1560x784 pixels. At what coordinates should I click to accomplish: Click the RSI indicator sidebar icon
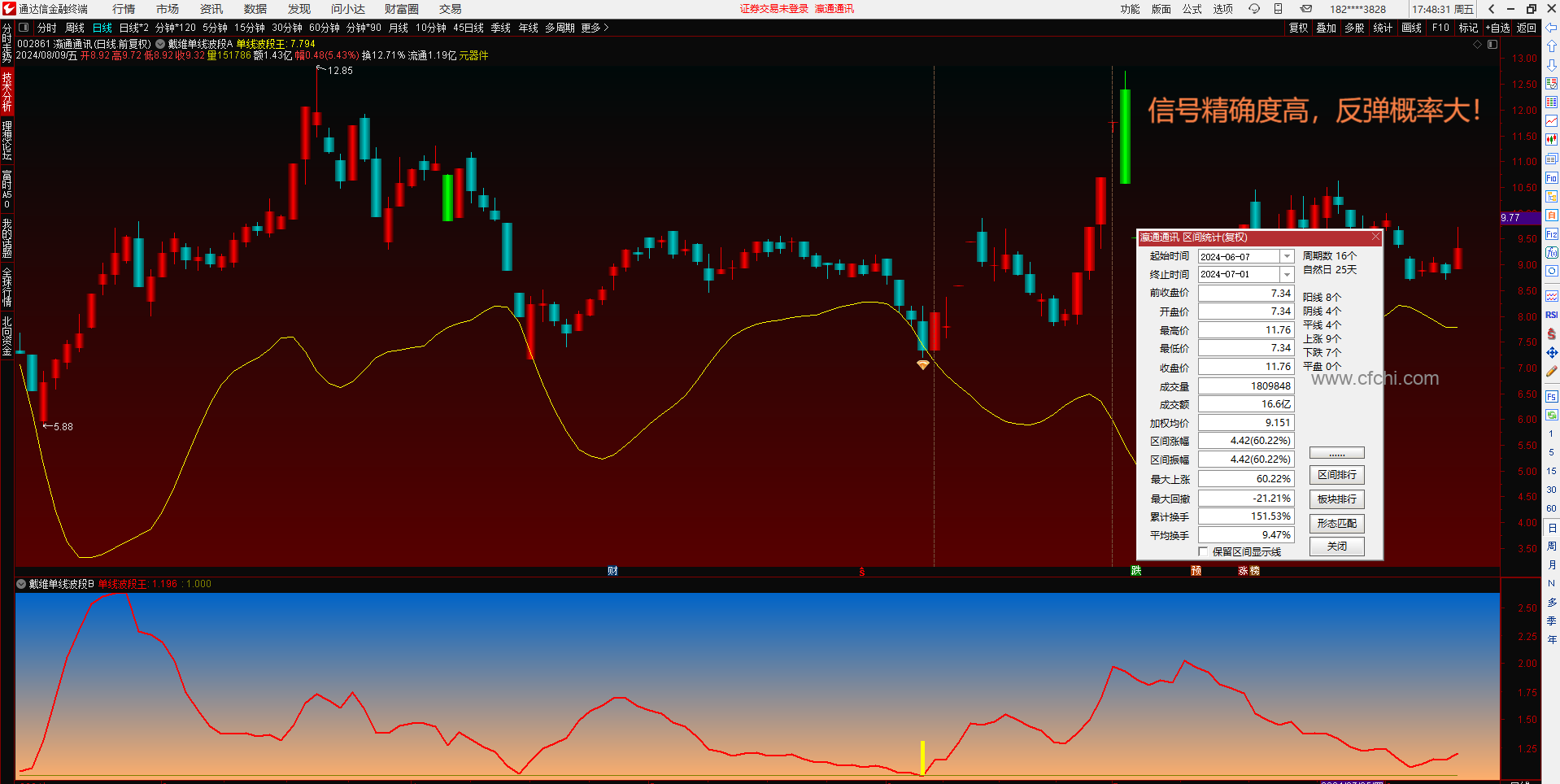[x=1551, y=315]
